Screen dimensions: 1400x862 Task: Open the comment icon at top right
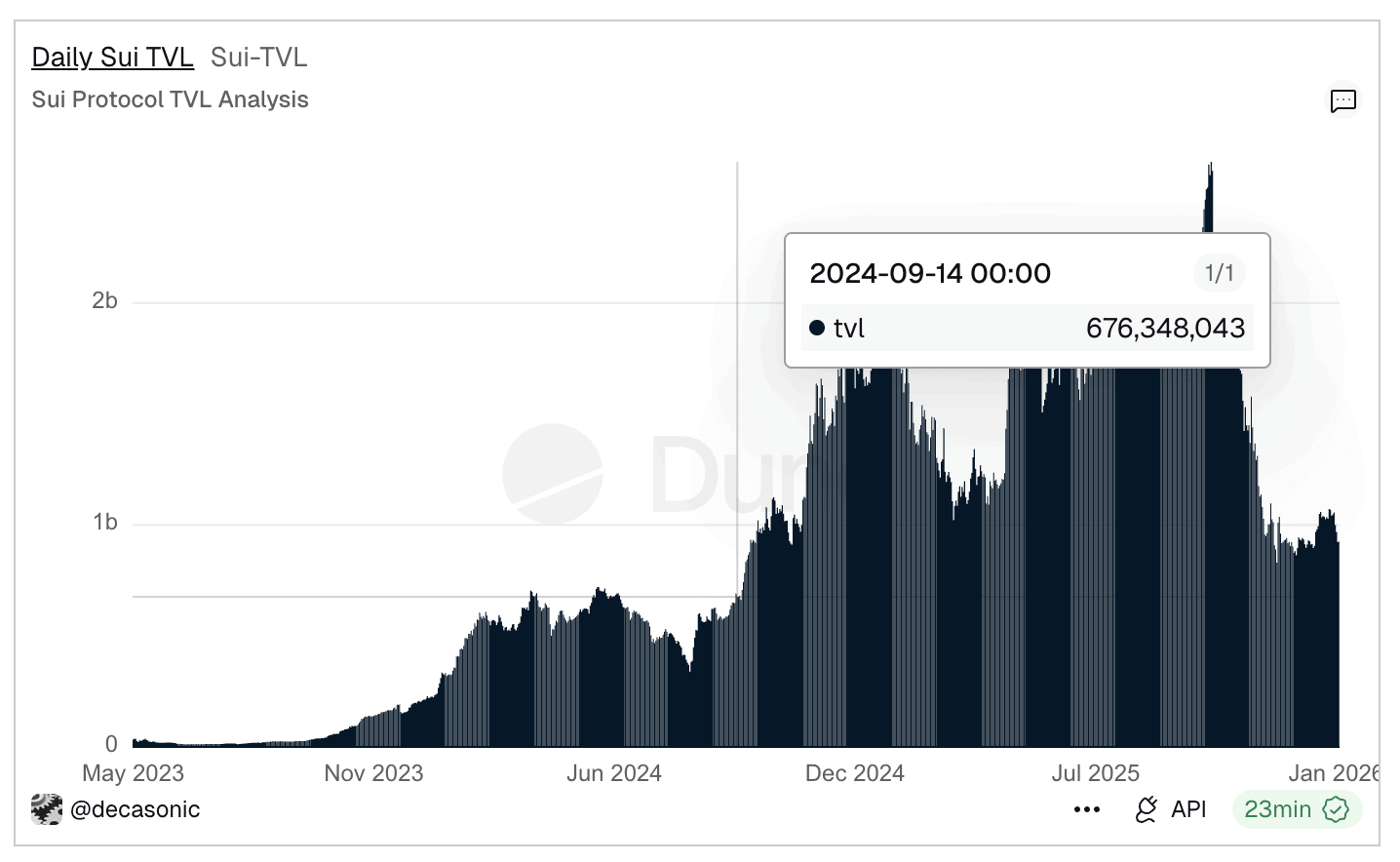tap(1342, 100)
